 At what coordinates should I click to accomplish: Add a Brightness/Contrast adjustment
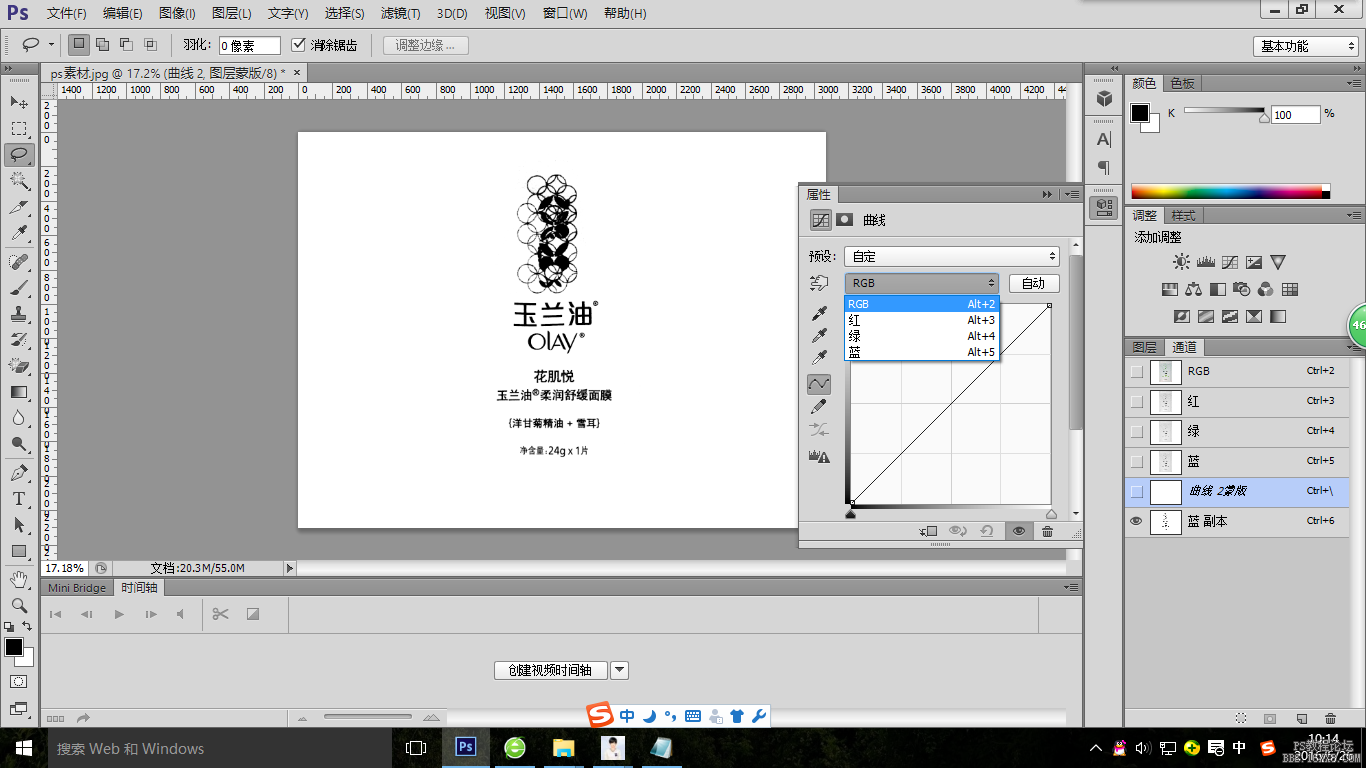click(x=1182, y=262)
